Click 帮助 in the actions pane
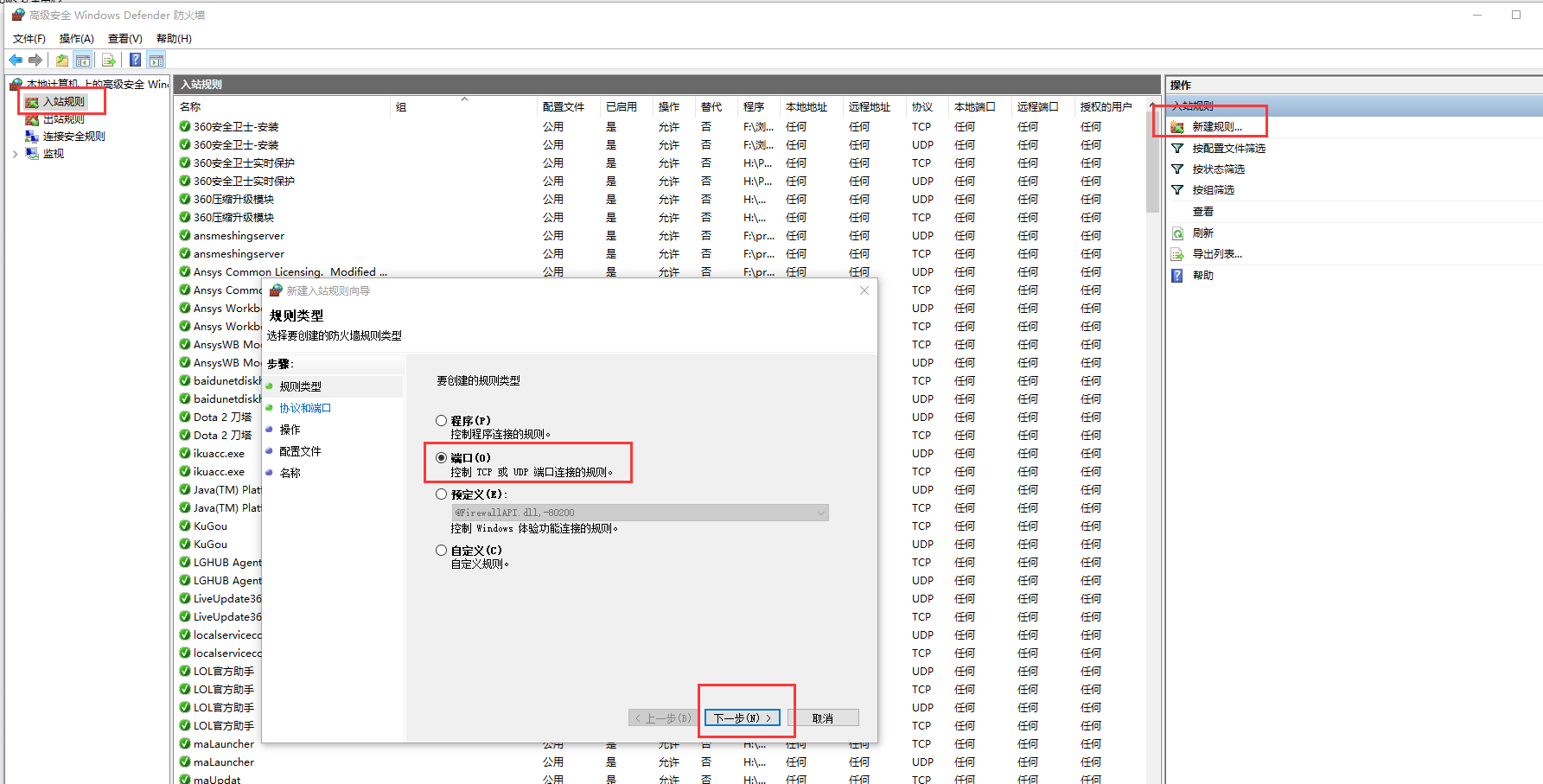 click(1202, 276)
